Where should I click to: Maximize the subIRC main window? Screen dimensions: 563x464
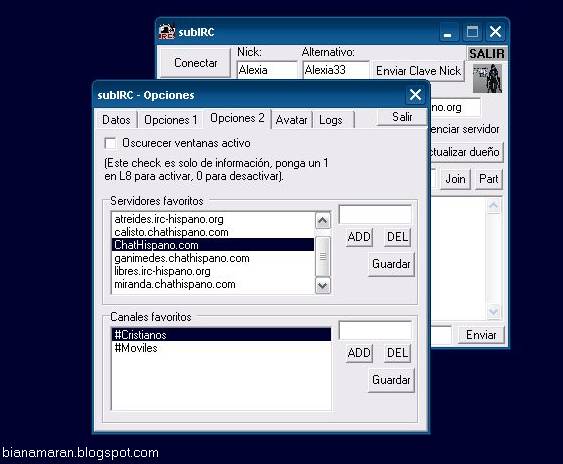472,32
